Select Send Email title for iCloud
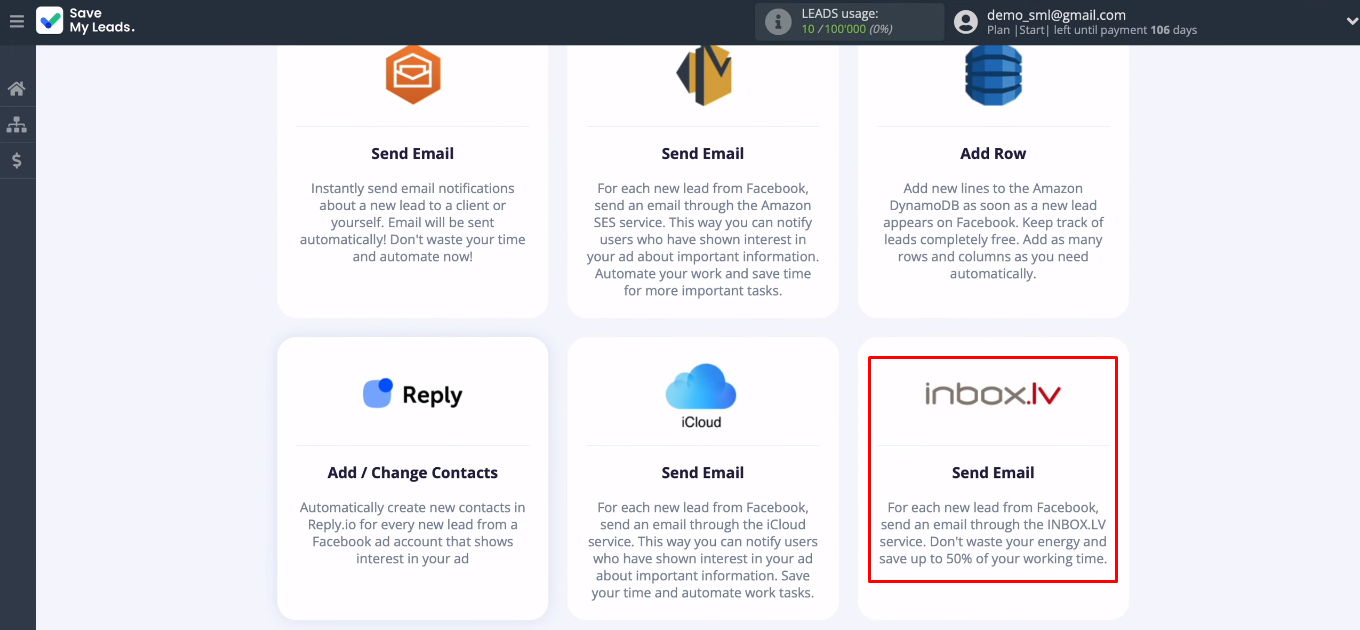 tap(703, 472)
